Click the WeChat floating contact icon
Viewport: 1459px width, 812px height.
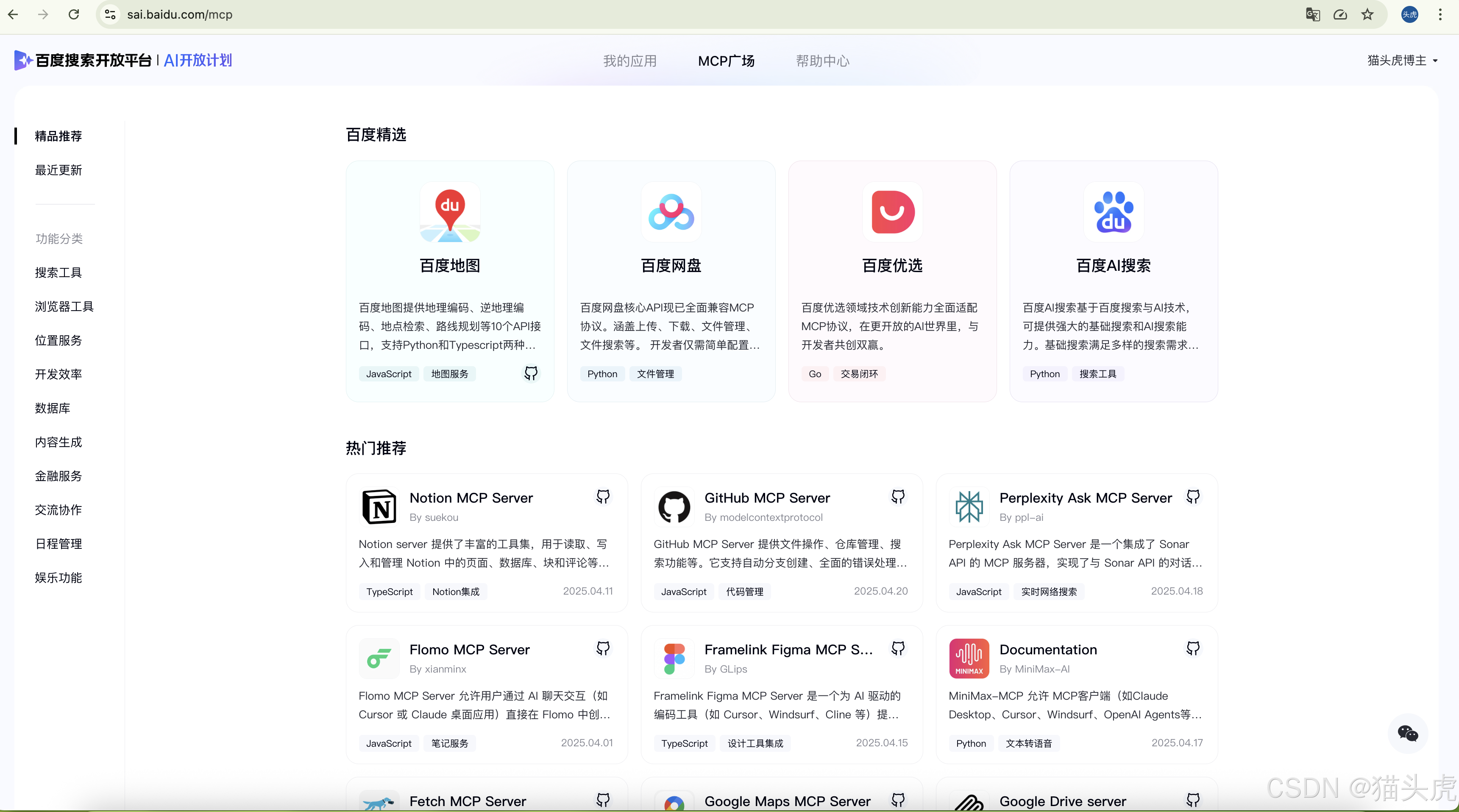click(1407, 733)
